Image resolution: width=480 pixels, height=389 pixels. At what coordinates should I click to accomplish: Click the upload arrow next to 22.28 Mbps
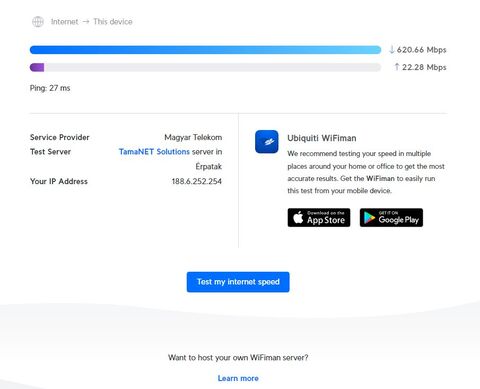(x=397, y=67)
